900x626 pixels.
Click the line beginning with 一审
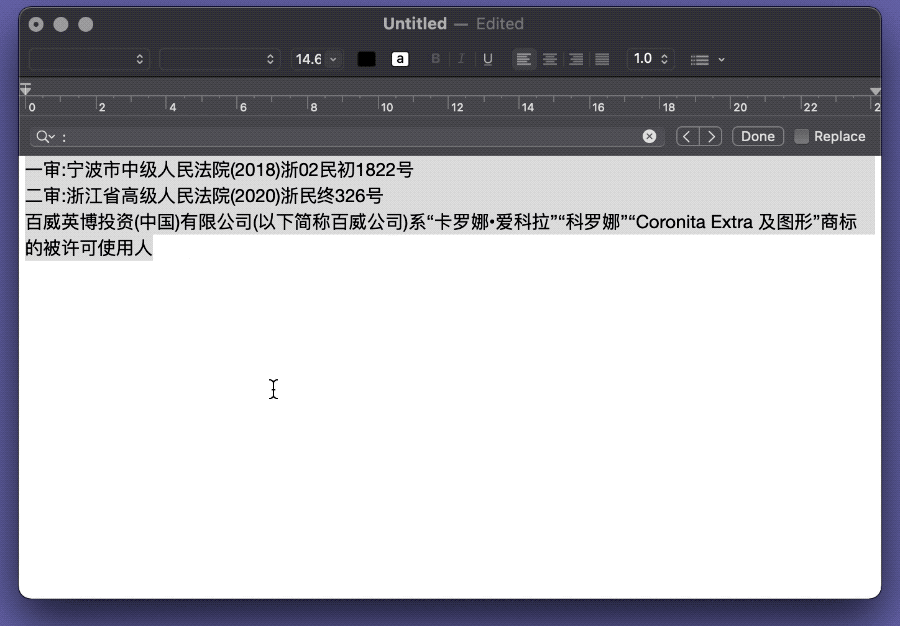pyautogui.click(x=219, y=170)
